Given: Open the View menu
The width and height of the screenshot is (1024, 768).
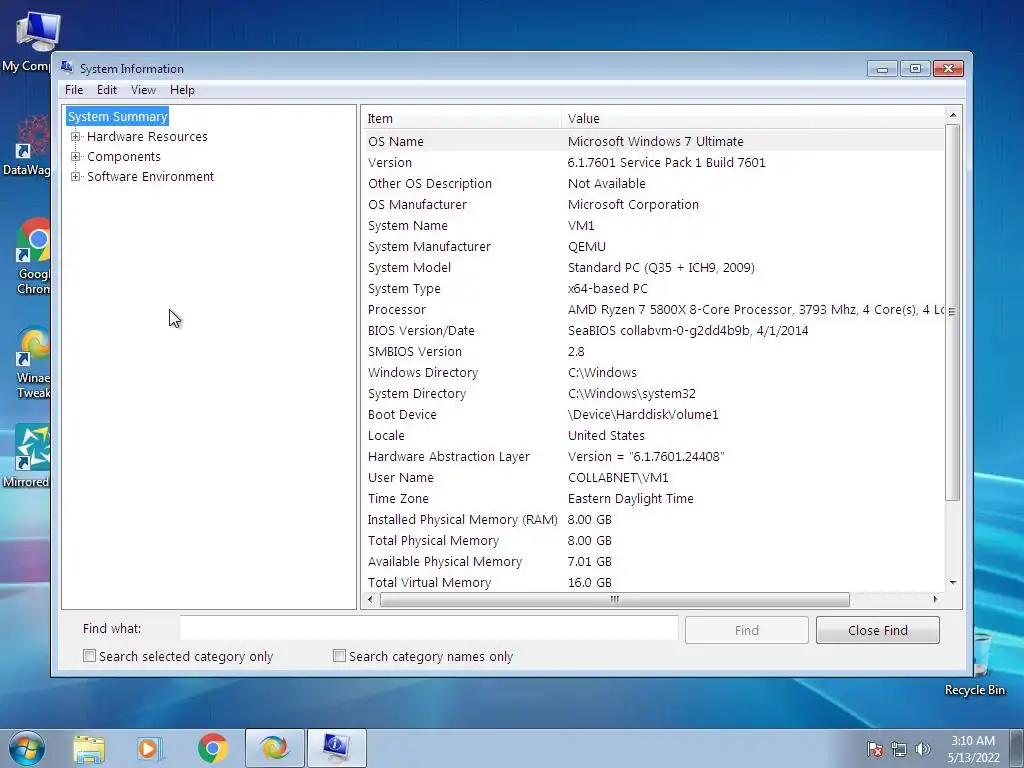Looking at the screenshot, I should [143, 90].
